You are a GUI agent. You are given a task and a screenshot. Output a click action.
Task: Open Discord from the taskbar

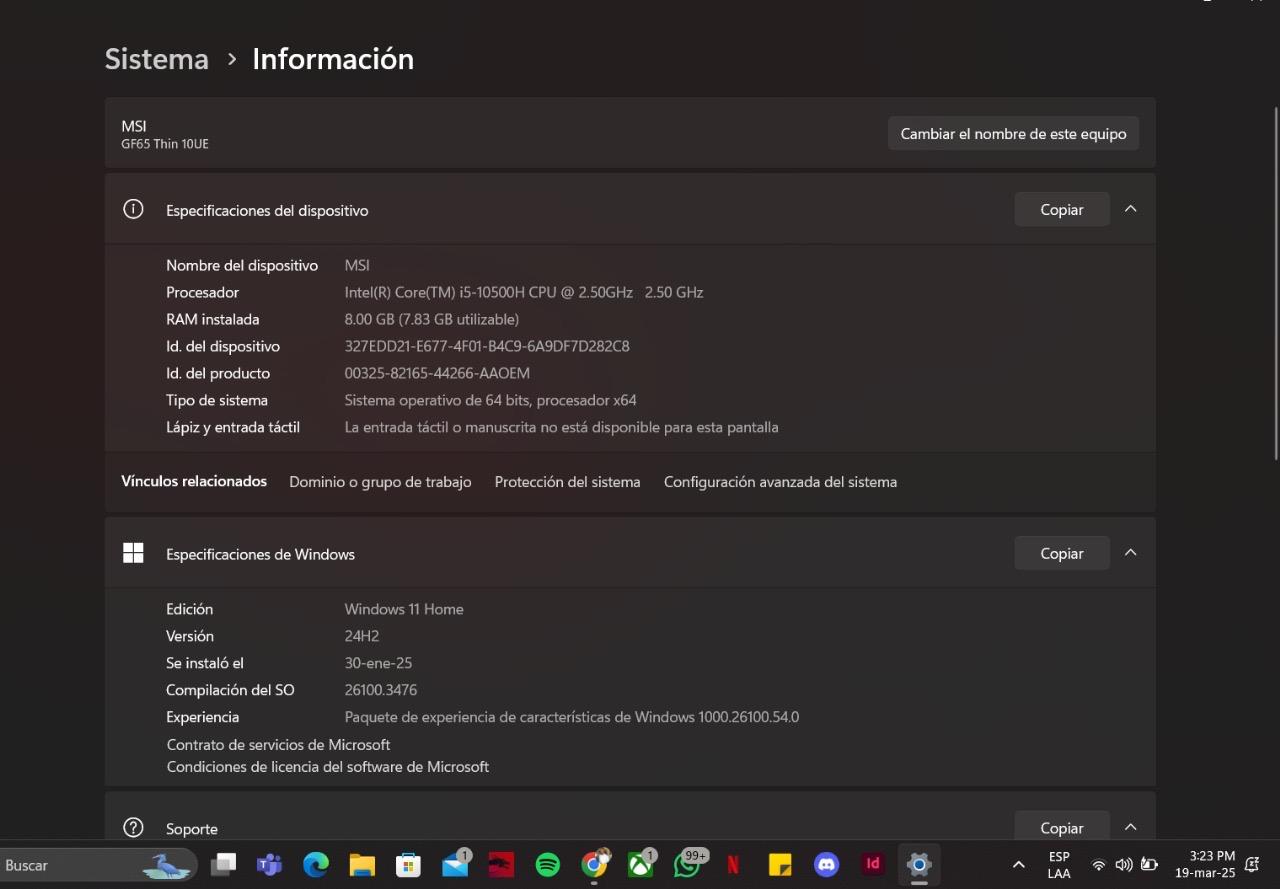tap(826, 865)
